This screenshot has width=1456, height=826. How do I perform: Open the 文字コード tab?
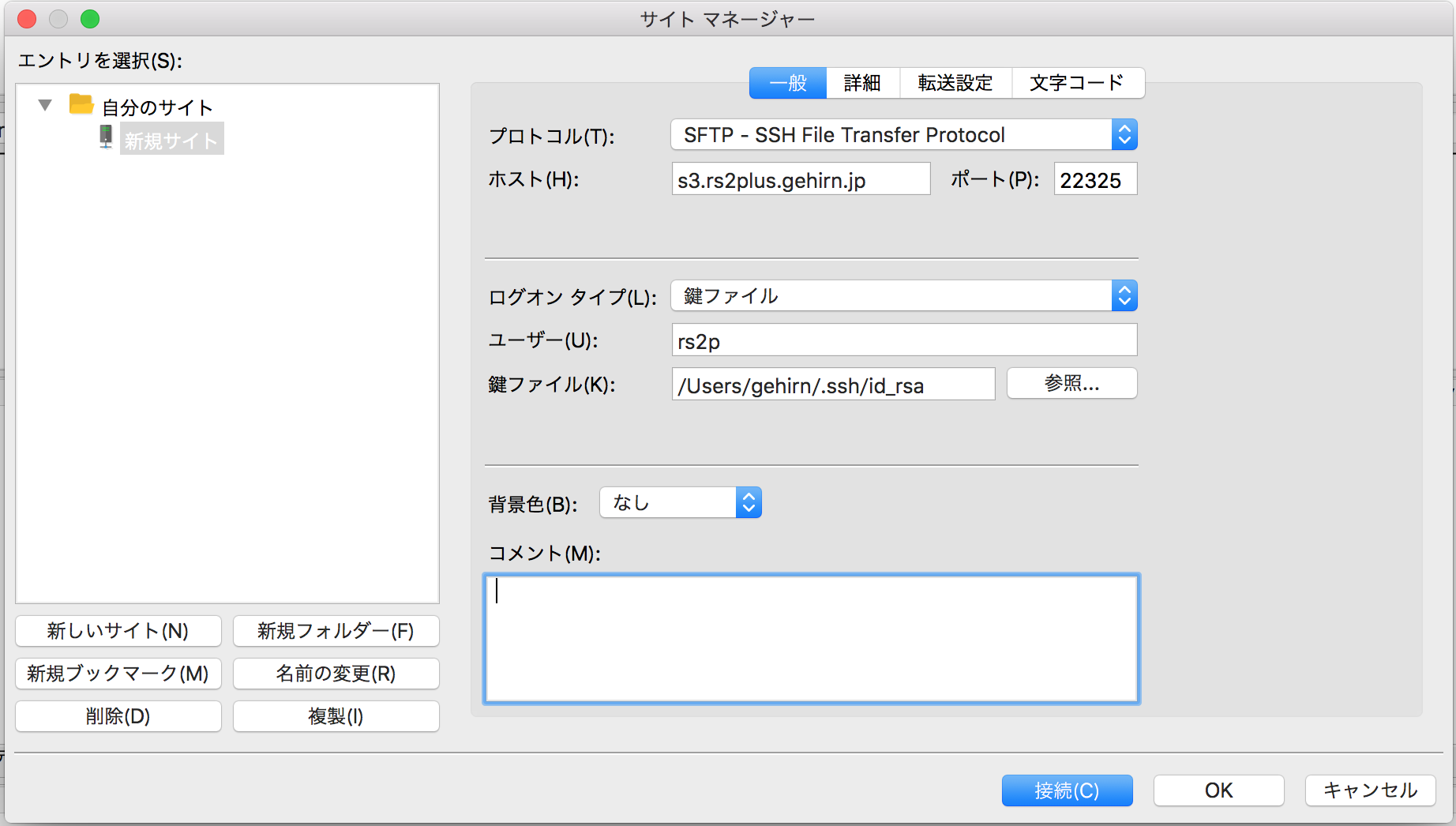coord(1077,83)
